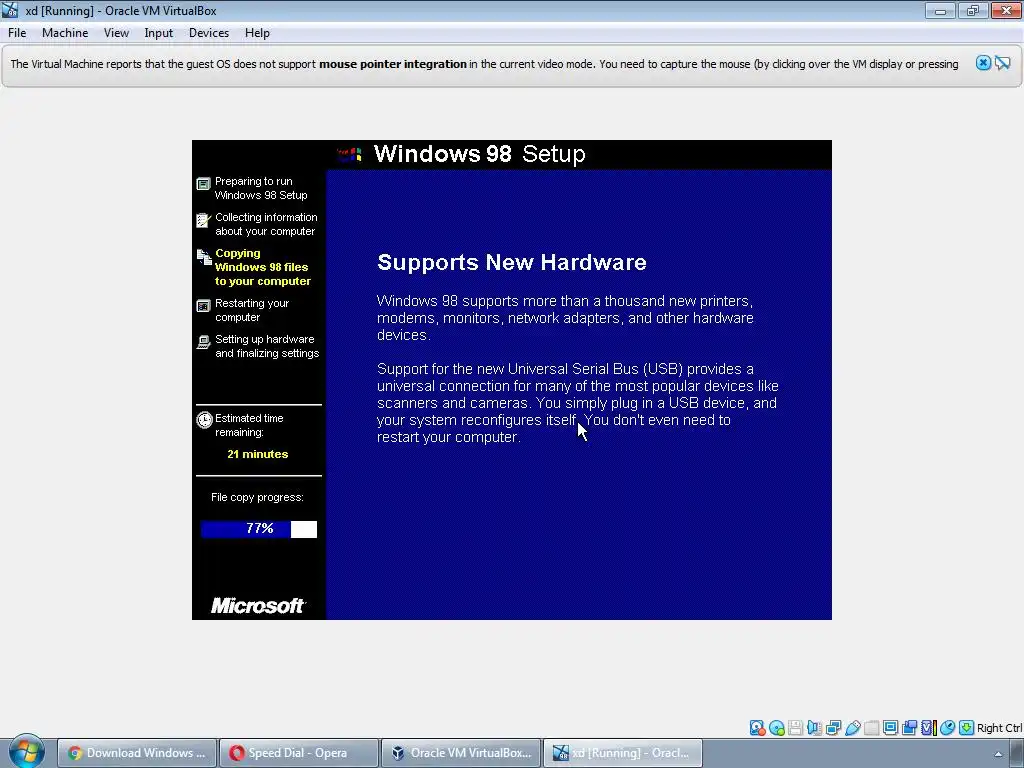Image resolution: width=1024 pixels, height=768 pixels.
Task: Click the audio status icon
Action: [814, 728]
